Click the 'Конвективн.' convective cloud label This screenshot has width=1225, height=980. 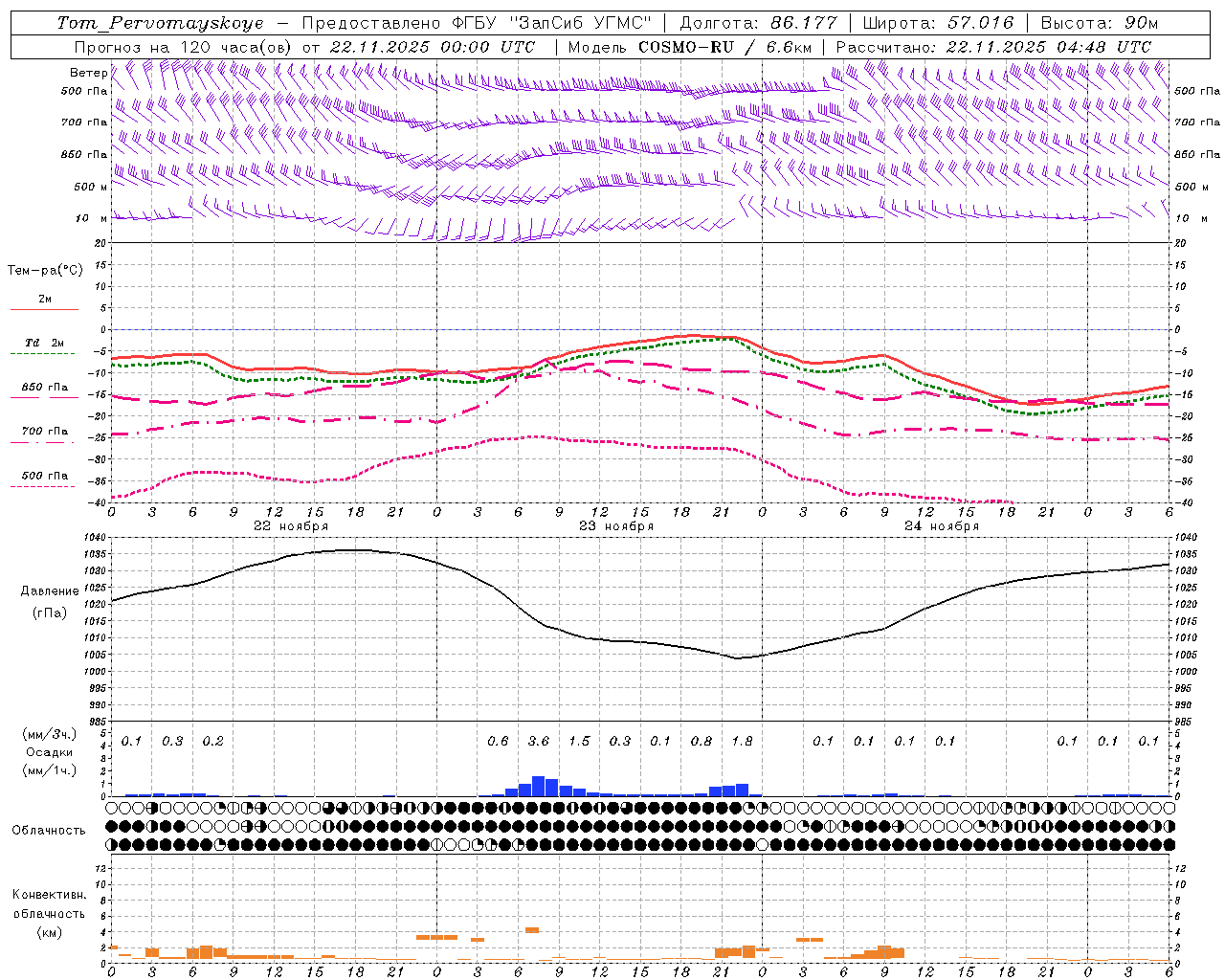point(49,895)
